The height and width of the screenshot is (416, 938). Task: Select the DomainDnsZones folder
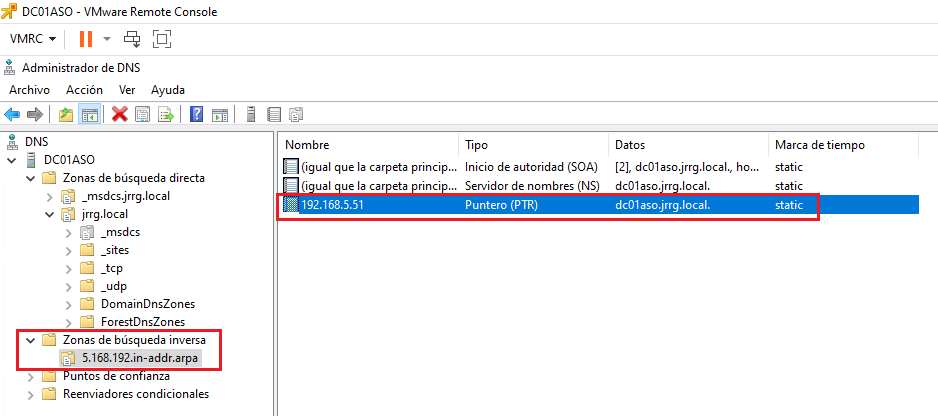tap(148, 303)
